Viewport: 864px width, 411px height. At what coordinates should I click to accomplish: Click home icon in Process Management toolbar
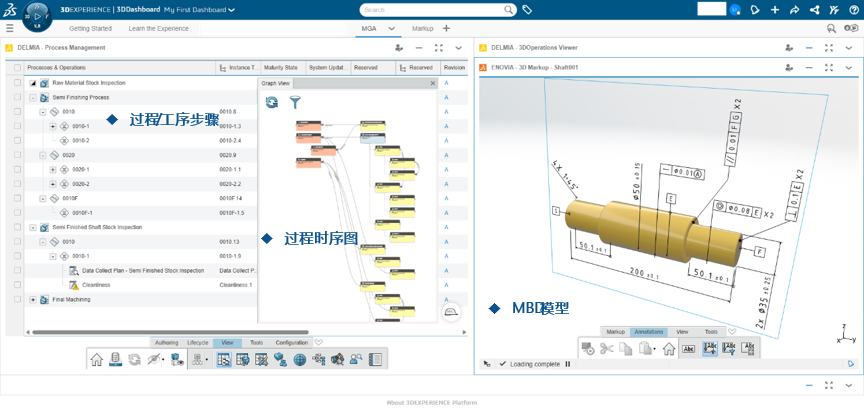click(x=96, y=360)
